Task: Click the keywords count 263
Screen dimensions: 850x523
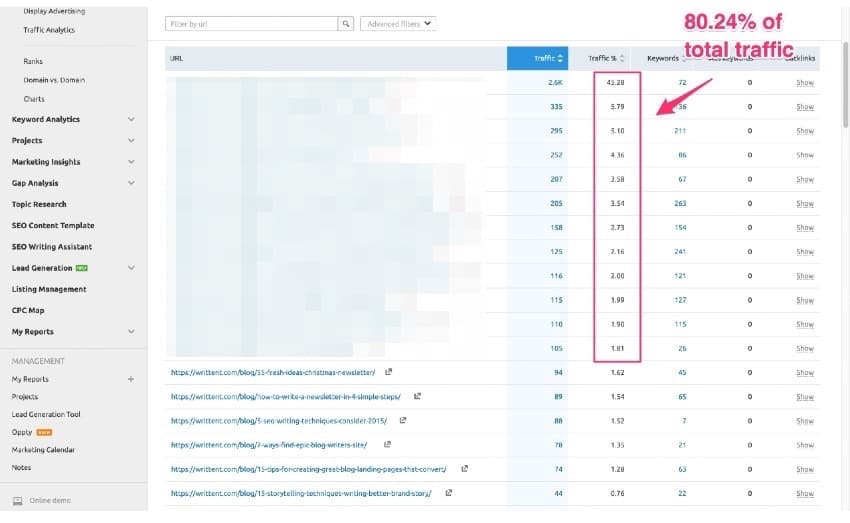Action: [680, 203]
